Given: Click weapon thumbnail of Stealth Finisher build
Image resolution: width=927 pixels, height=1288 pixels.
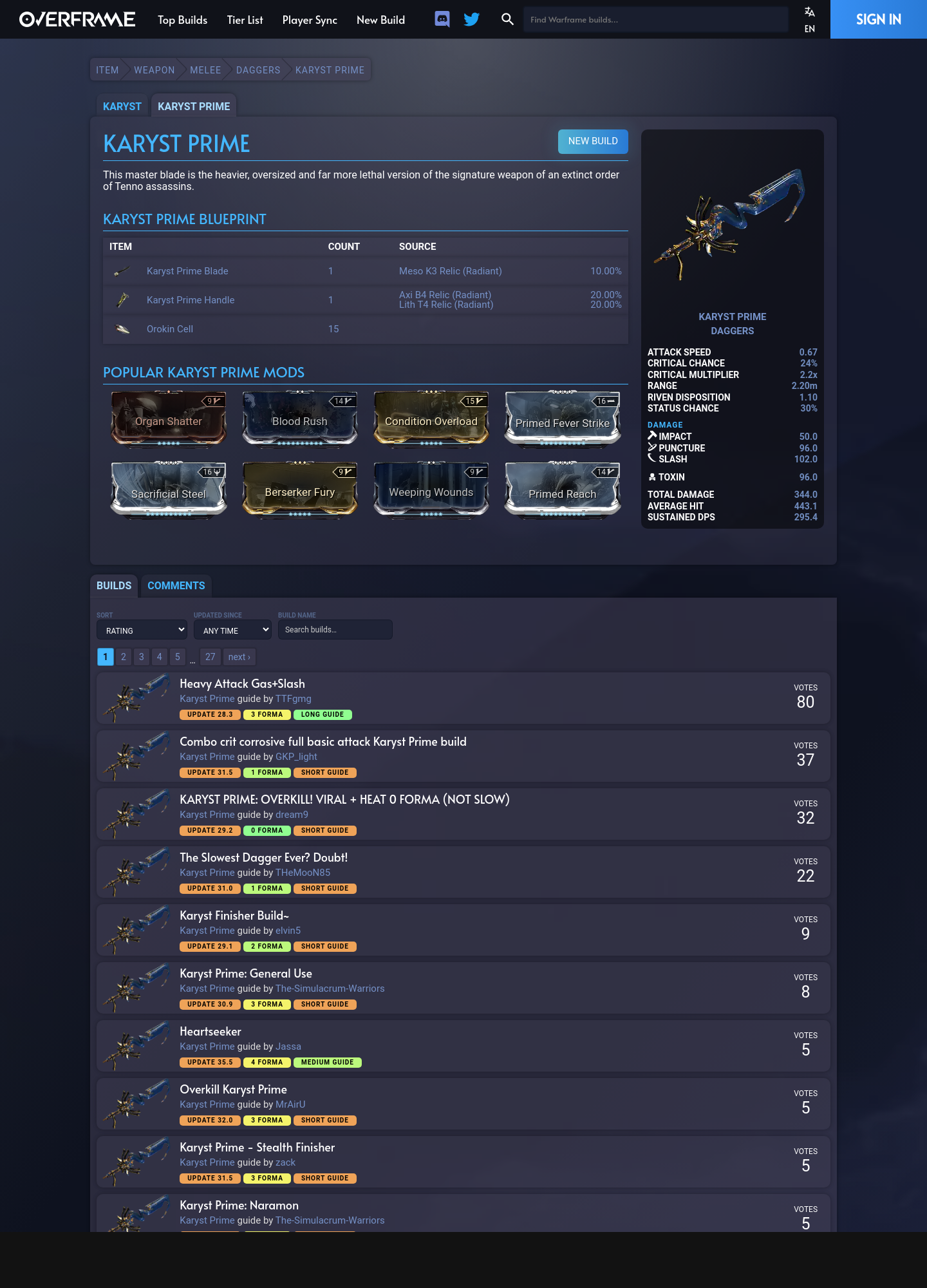Looking at the screenshot, I should (x=138, y=1162).
